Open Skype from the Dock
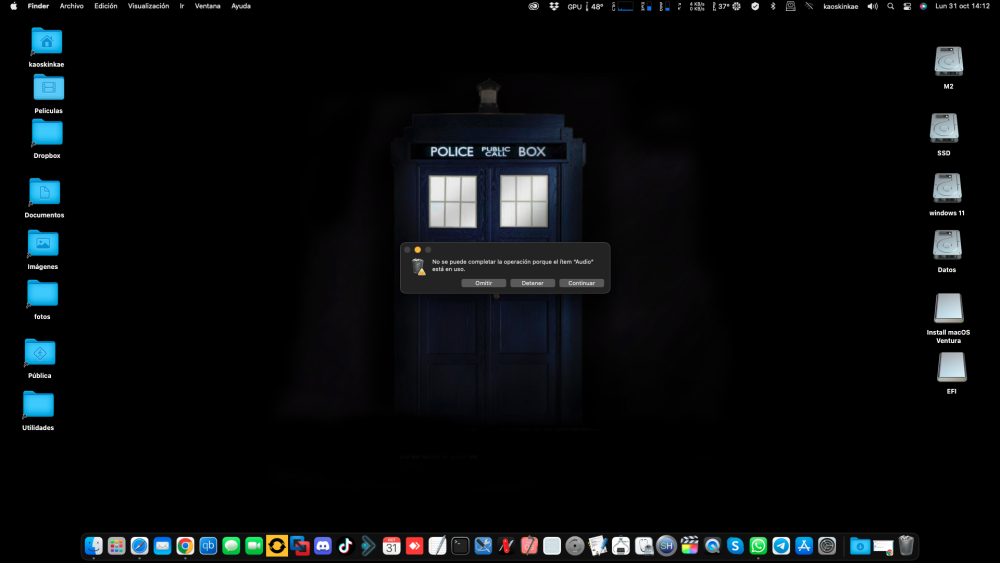The image size is (1000, 563). click(x=735, y=546)
